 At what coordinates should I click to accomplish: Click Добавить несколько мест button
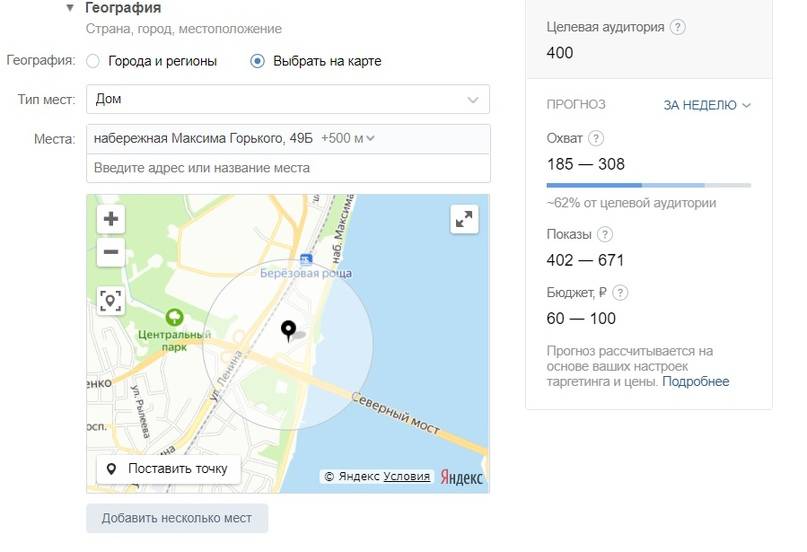[x=177, y=518]
